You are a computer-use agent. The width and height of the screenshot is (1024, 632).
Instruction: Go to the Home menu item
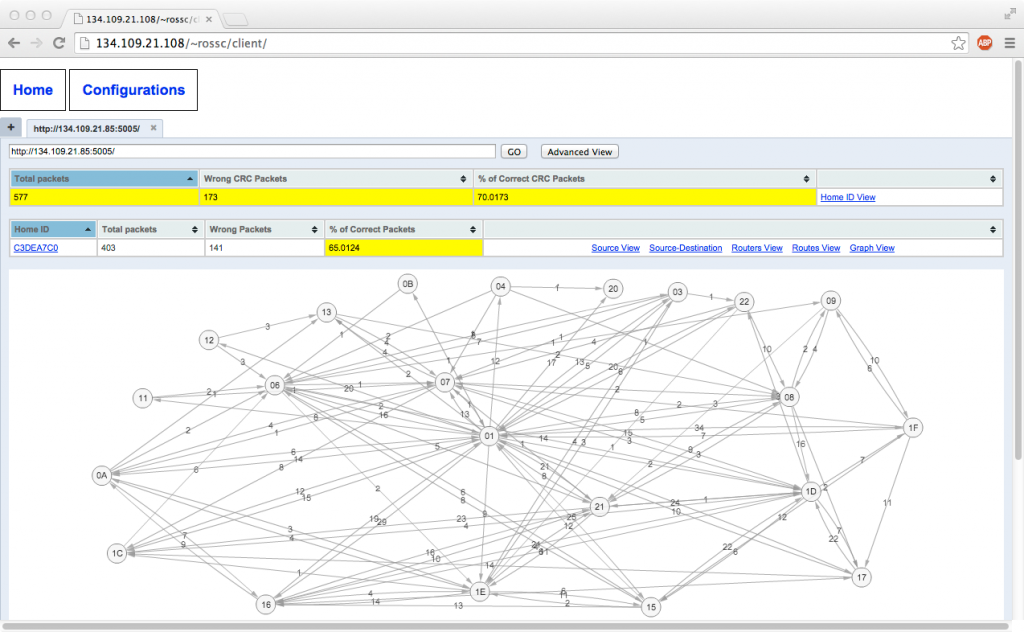(33, 90)
